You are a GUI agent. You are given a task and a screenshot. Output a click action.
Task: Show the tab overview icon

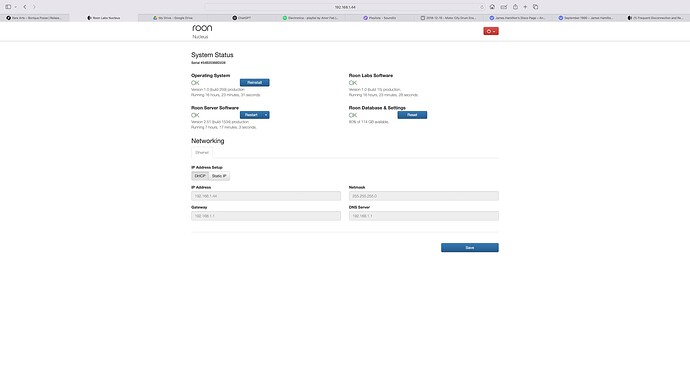[536, 7]
